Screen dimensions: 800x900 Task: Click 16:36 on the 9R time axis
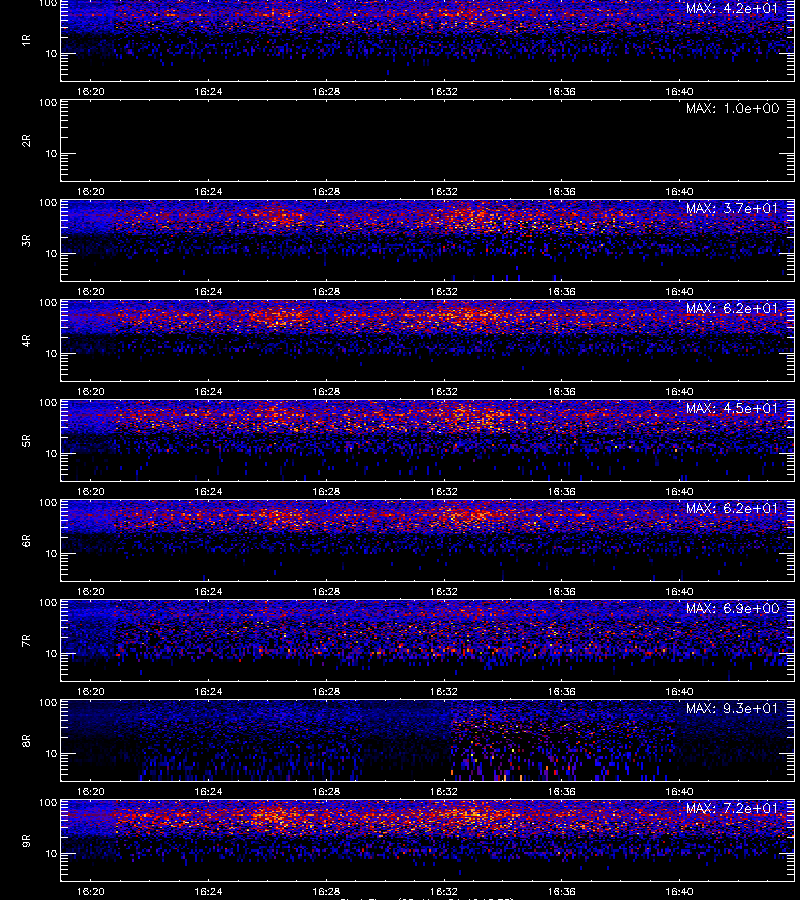tap(562, 892)
